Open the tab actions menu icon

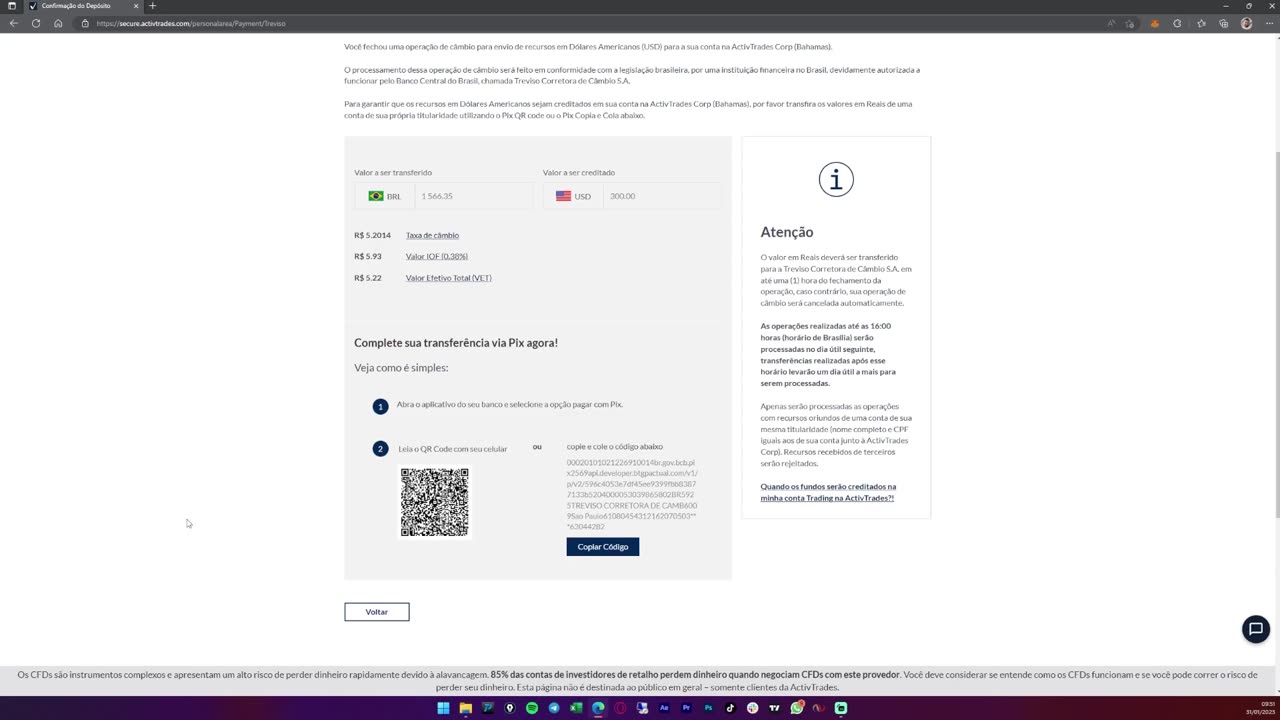pyautogui.click(x=11, y=6)
